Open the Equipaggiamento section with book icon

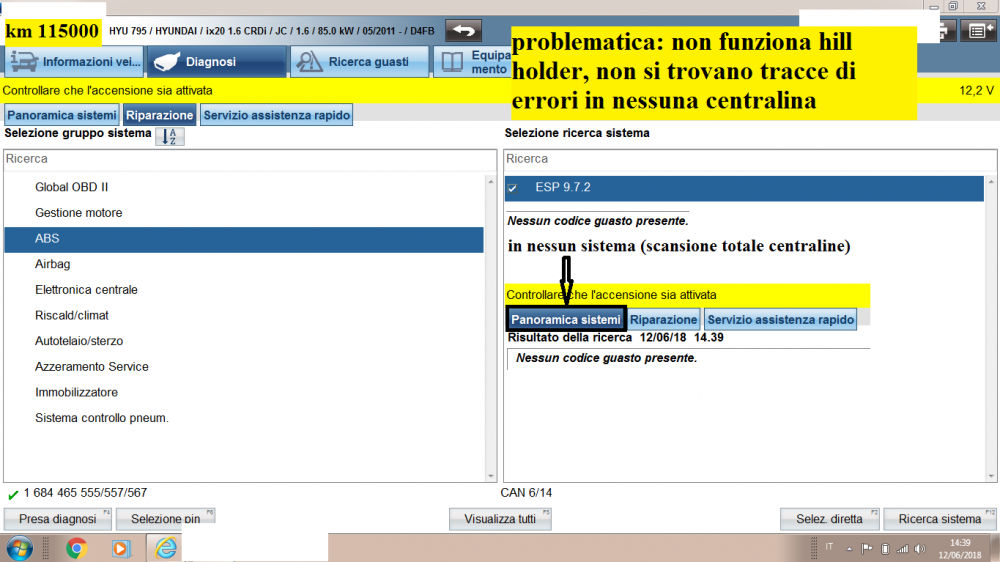pyautogui.click(x=473, y=62)
